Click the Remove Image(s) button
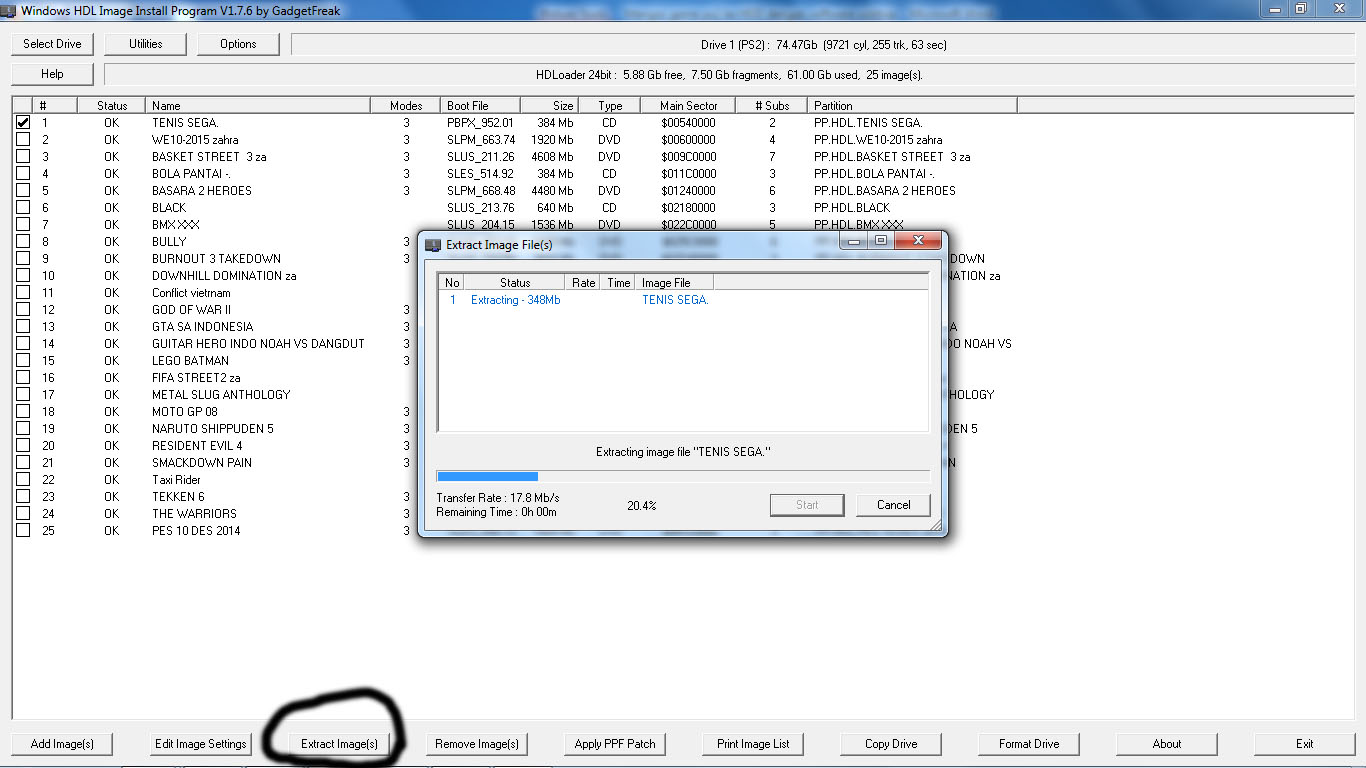 477,743
